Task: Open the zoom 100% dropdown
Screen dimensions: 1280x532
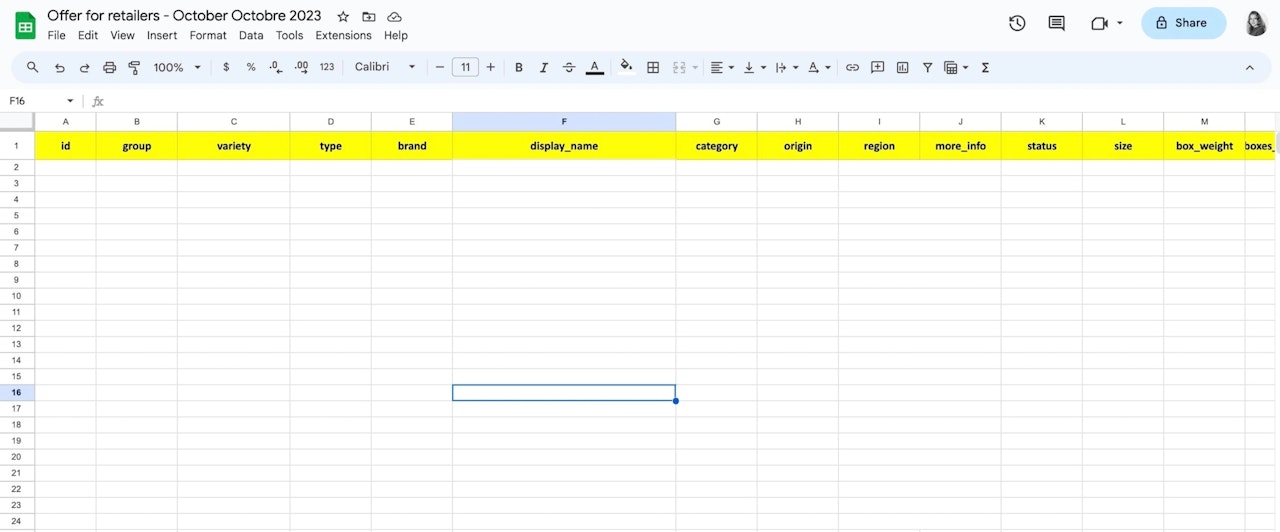Action: pos(177,67)
